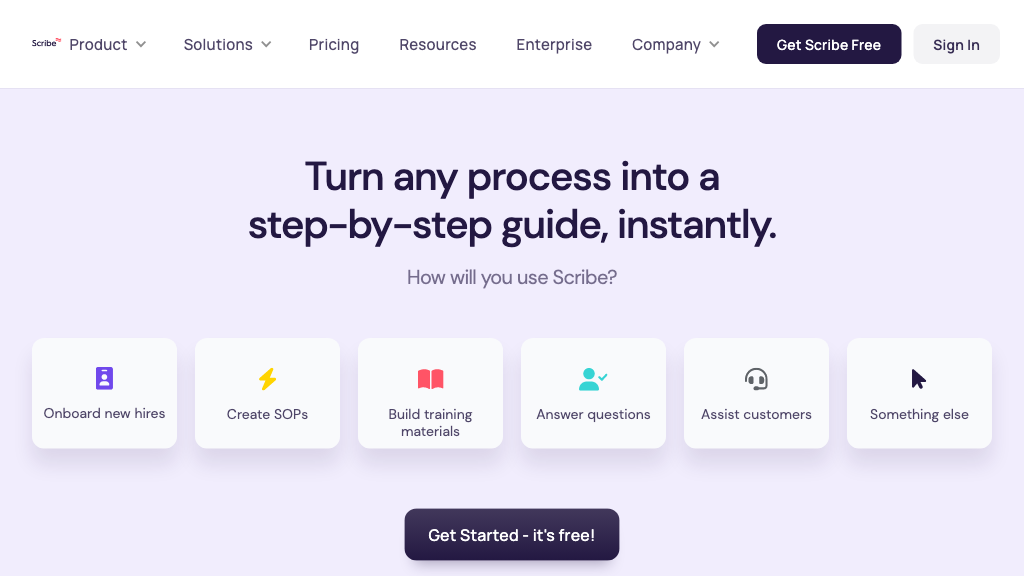Click the Scribe logo in the navbar
Screen dimensions: 1024x576
point(46,43)
